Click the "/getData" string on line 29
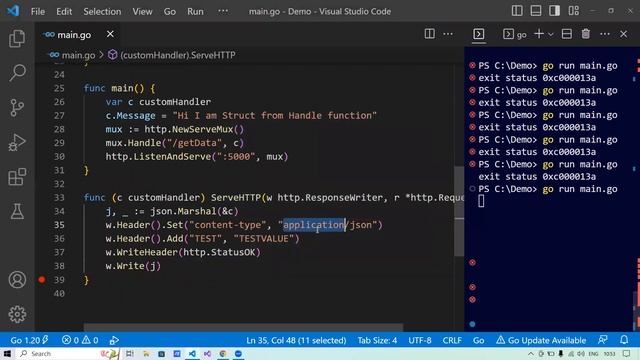This screenshot has width=640, height=360. (x=194, y=143)
